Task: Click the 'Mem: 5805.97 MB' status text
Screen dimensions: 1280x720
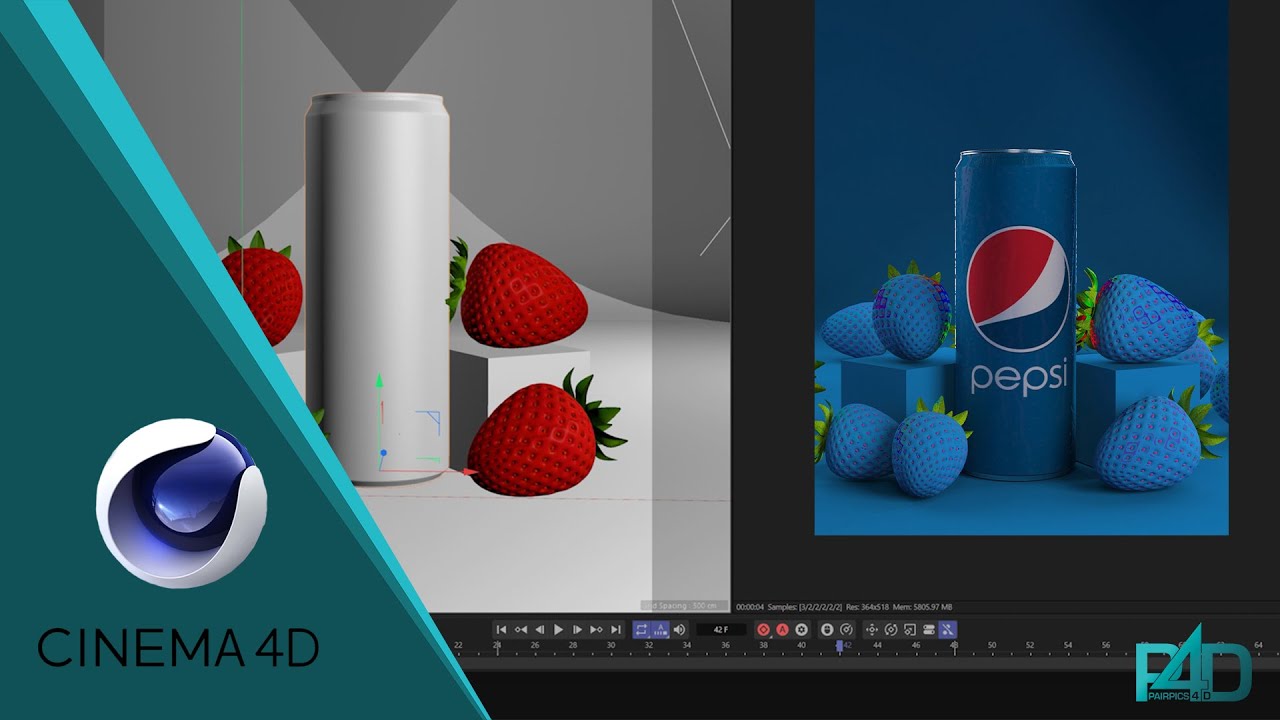Action: [923, 607]
